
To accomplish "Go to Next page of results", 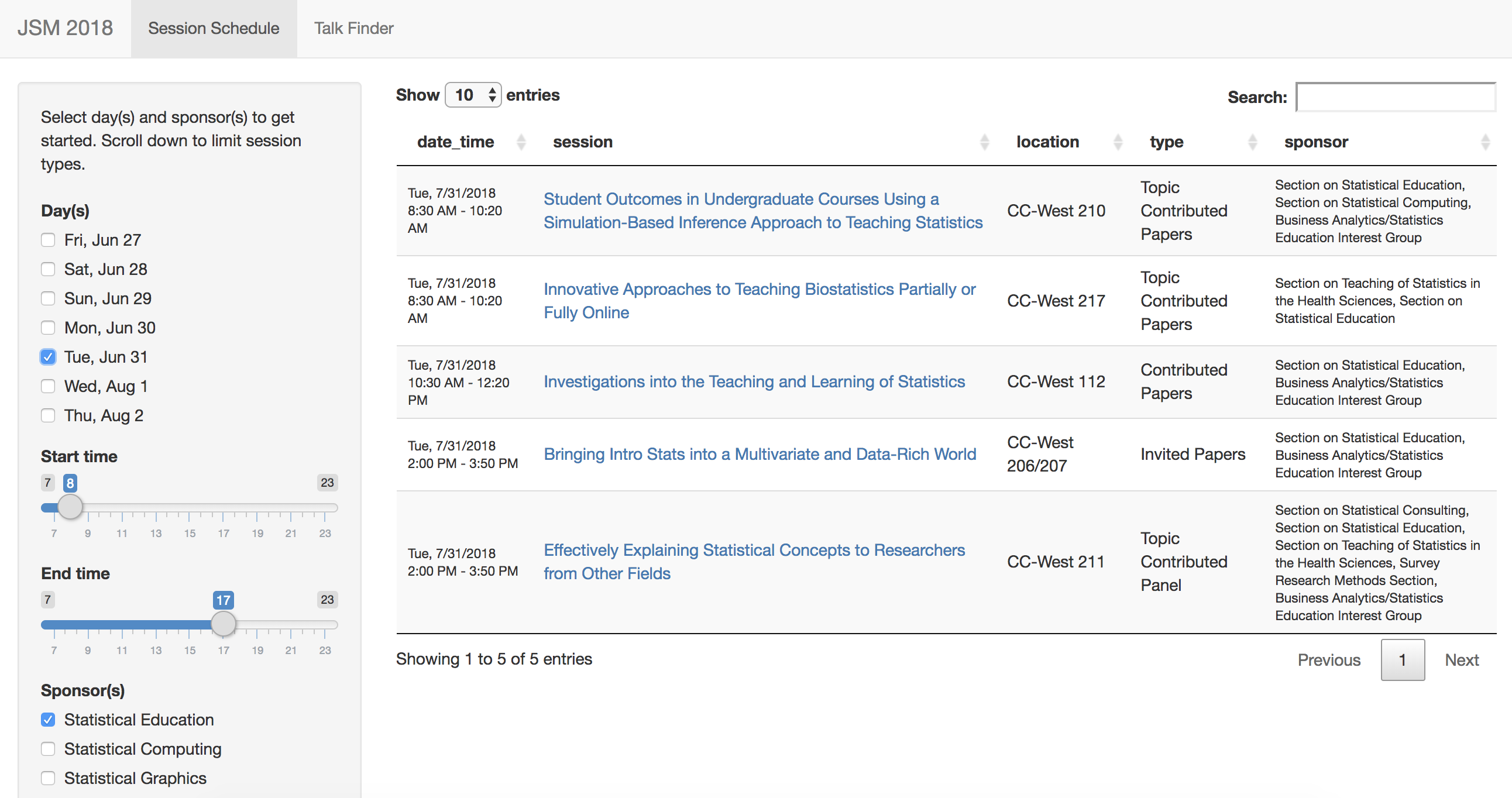I will [x=1461, y=659].
